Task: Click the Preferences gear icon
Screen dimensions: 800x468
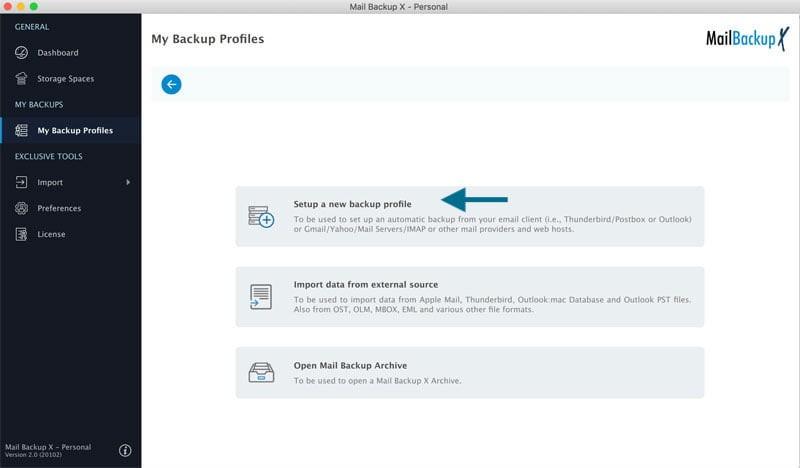Action: (21, 208)
